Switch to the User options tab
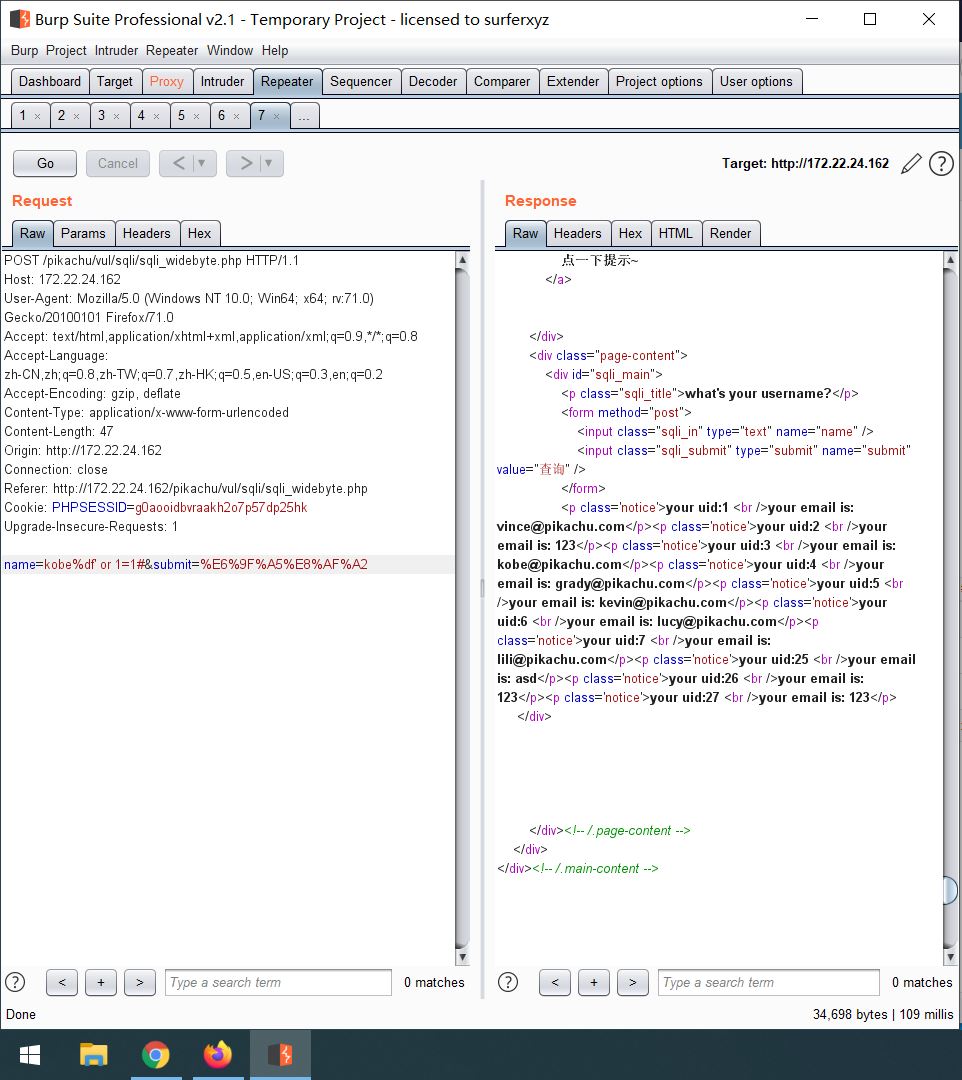Viewport: 962px width, 1080px height. 756,81
